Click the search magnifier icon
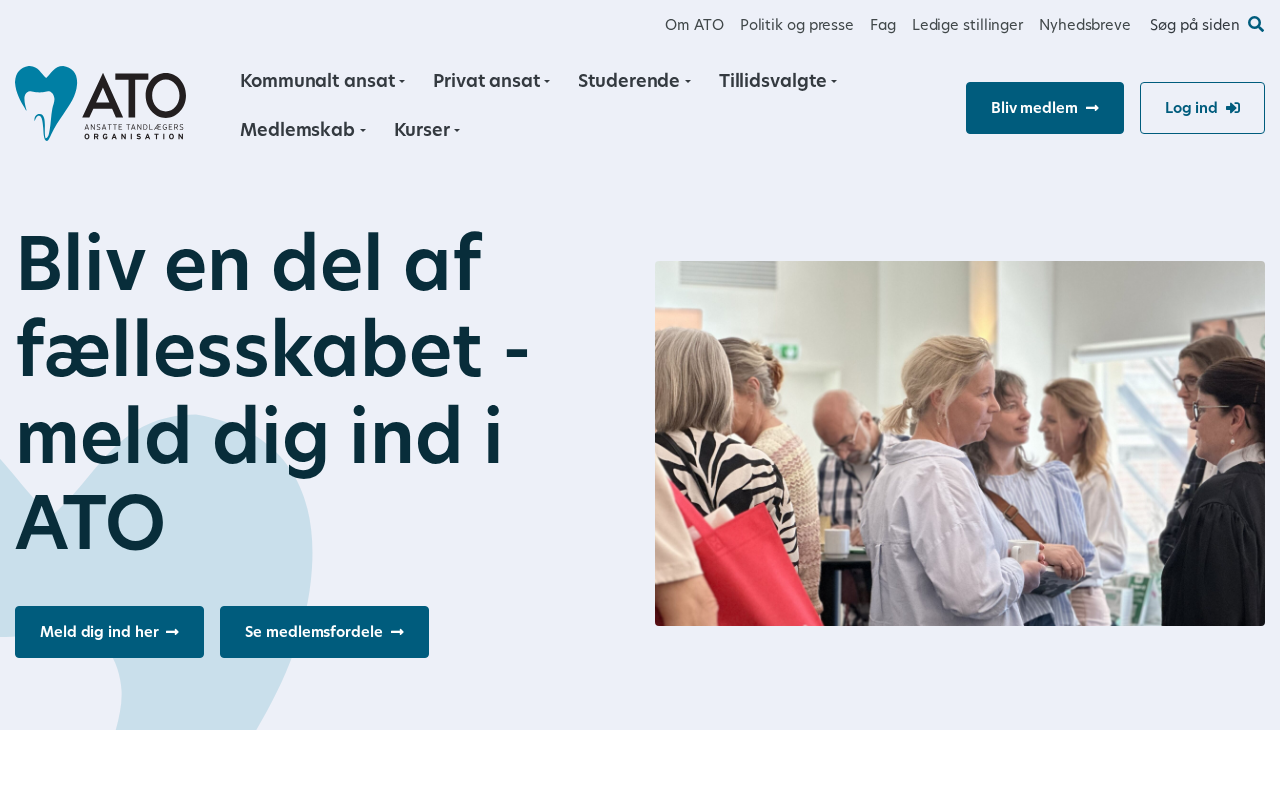 coord(1256,24)
